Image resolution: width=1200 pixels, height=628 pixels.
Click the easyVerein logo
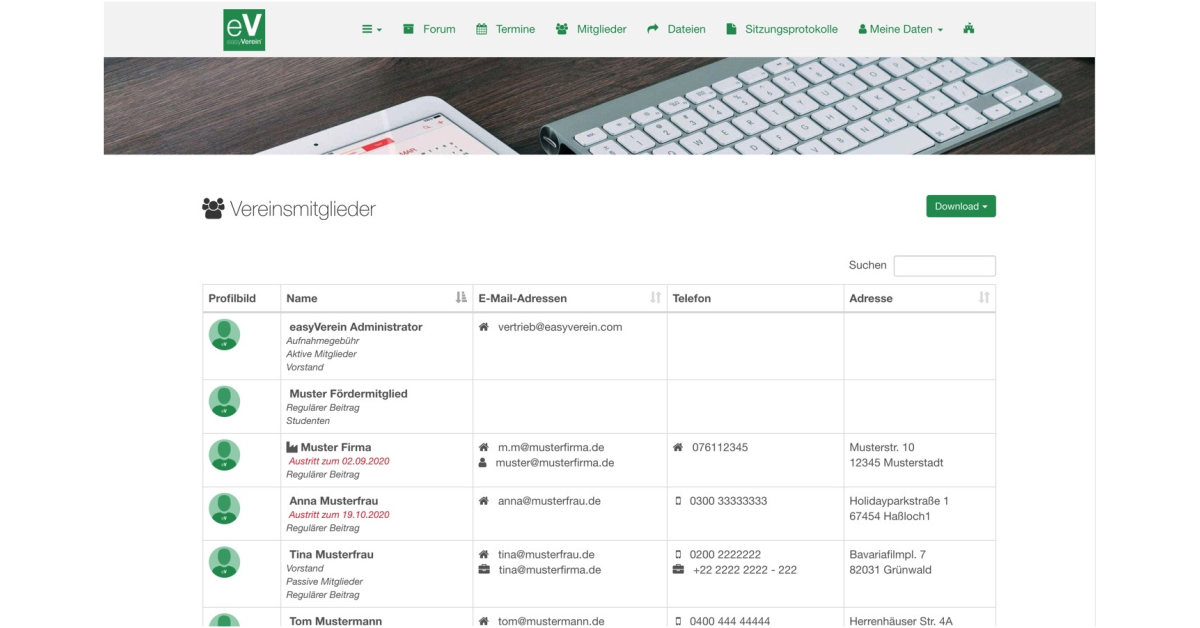(x=244, y=30)
